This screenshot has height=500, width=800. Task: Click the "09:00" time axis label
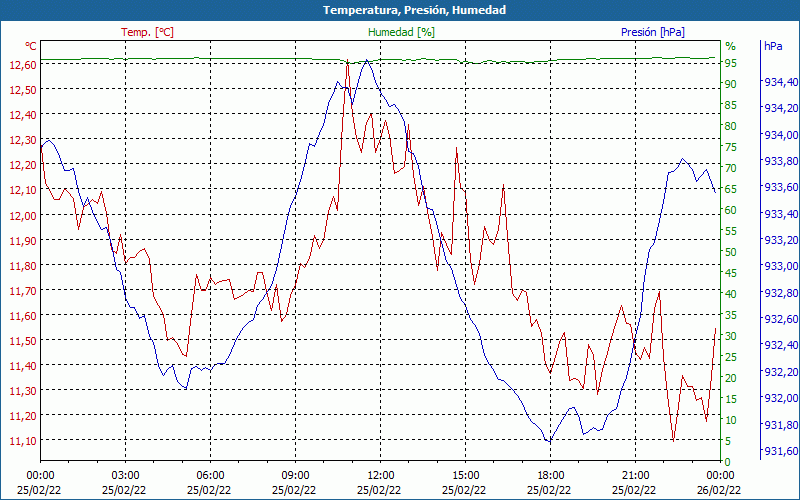point(295,476)
